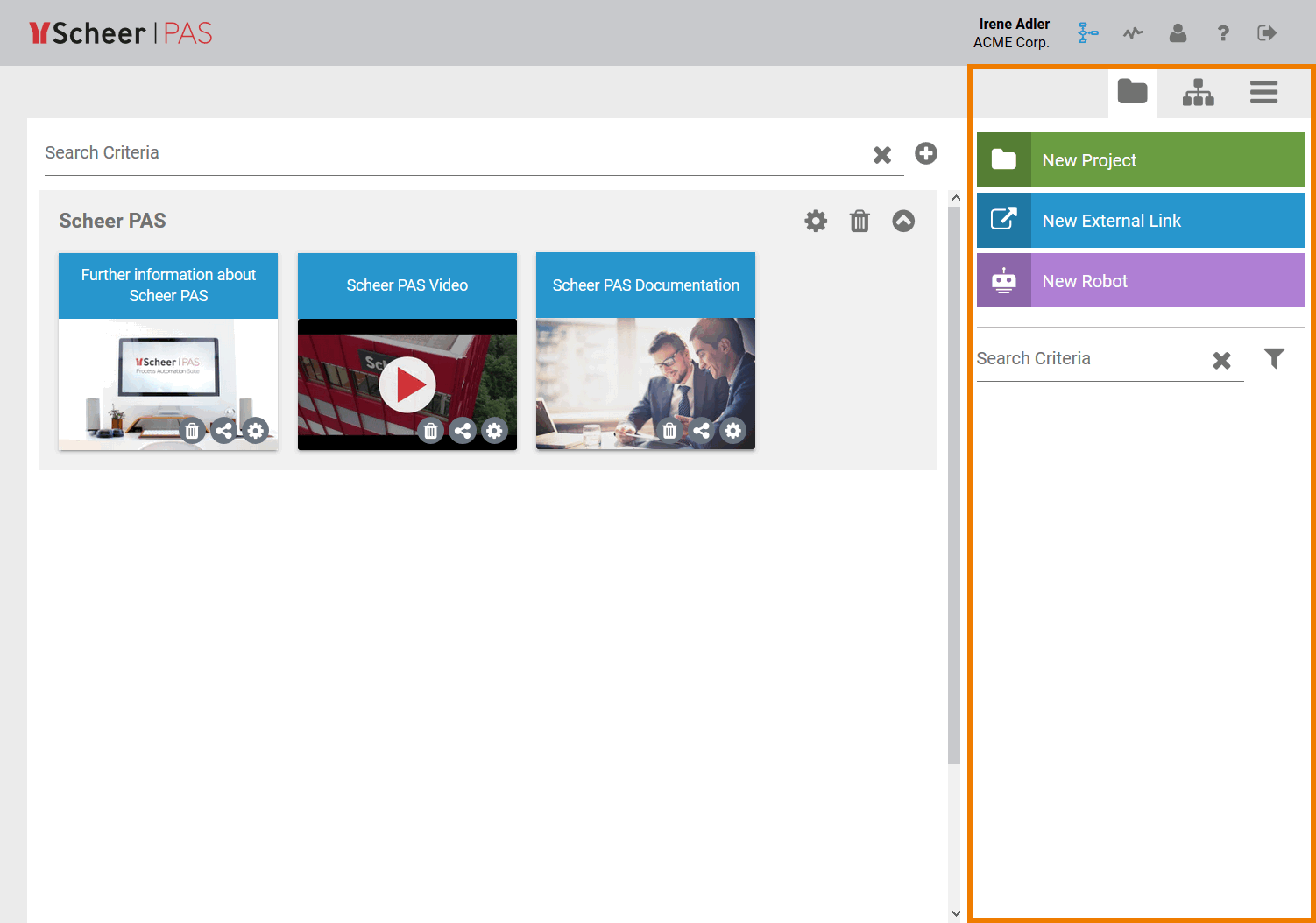Open the help question mark icon
1316x923 pixels.
click(1223, 33)
